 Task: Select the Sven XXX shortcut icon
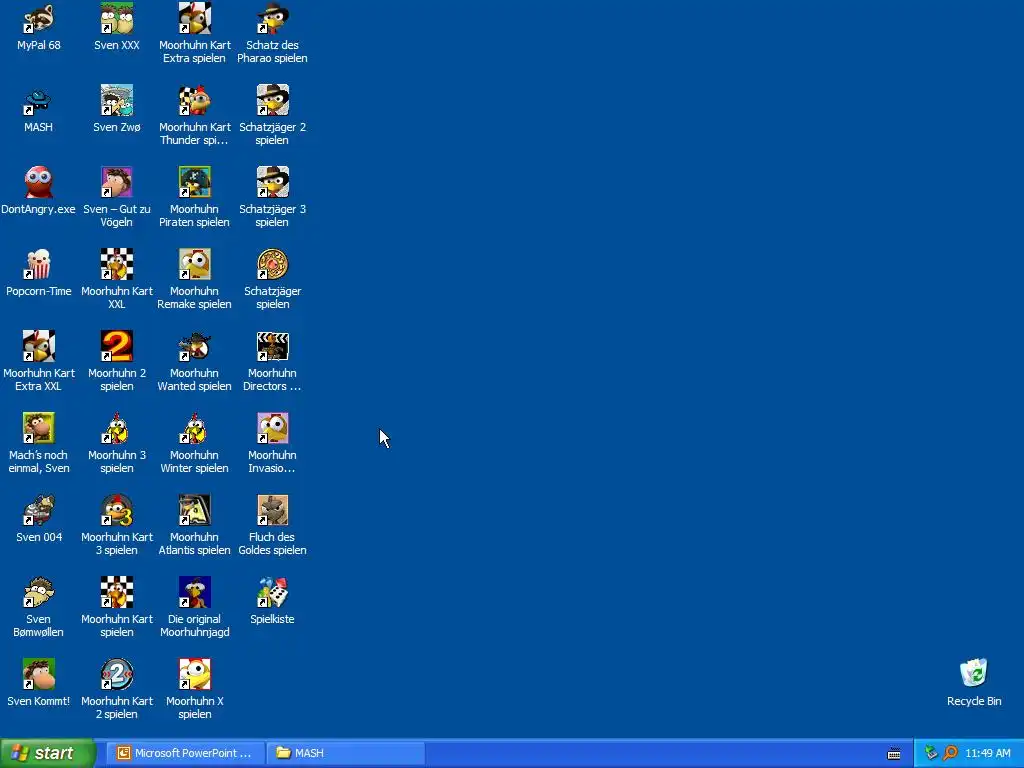[x=117, y=18]
